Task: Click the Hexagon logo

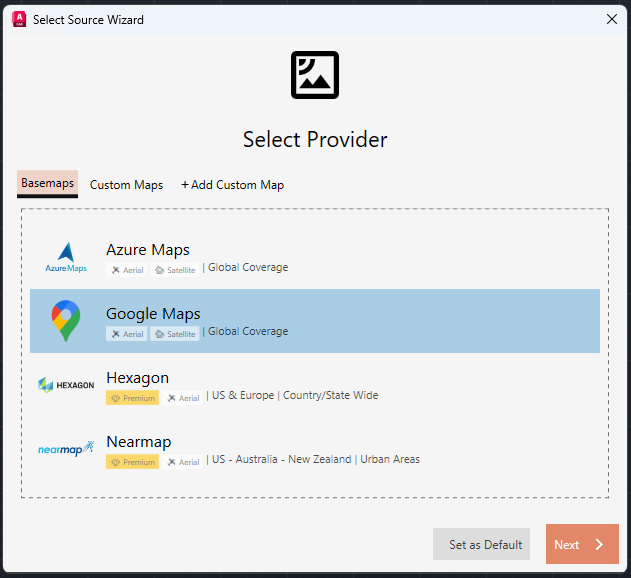Action: 66,385
